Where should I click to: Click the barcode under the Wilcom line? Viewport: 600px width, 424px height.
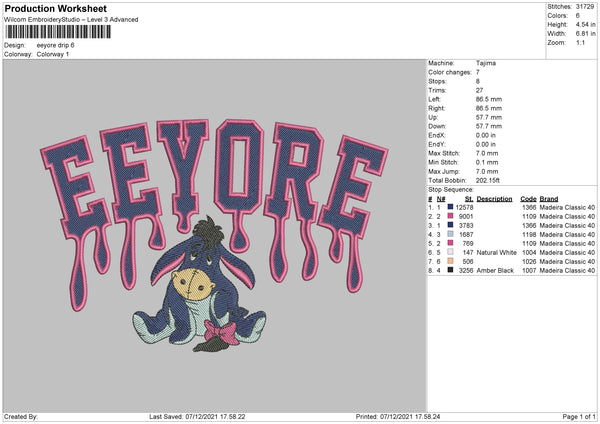[58, 32]
